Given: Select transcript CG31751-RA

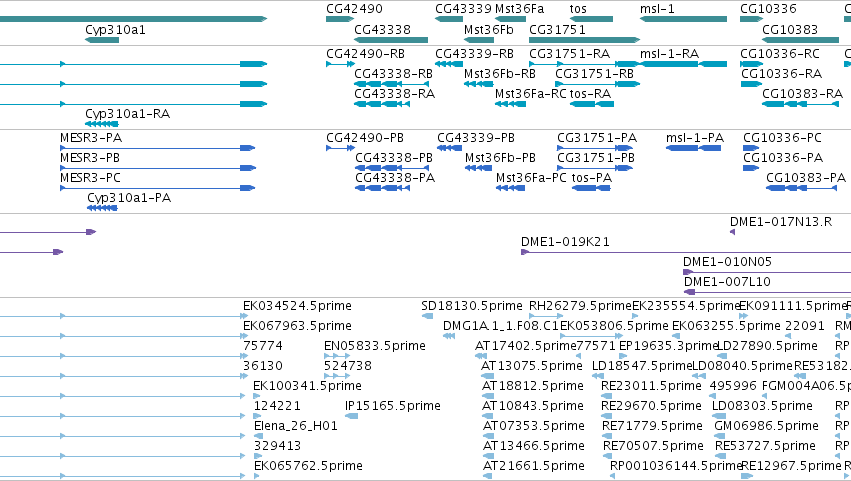Looking at the screenshot, I should (569, 54).
